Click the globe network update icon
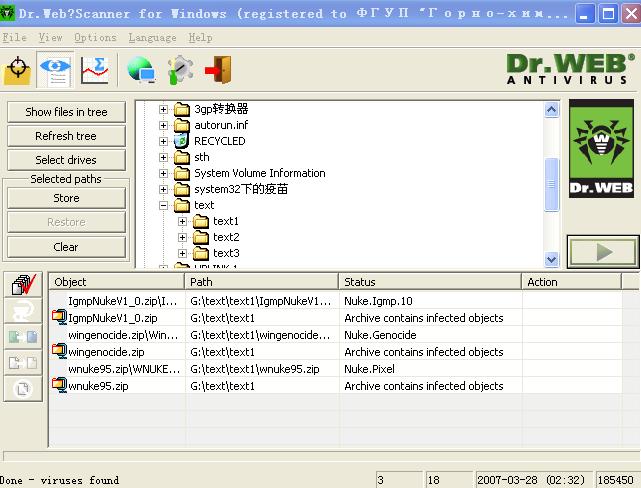641x488 pixels. [x=141, y=70]
